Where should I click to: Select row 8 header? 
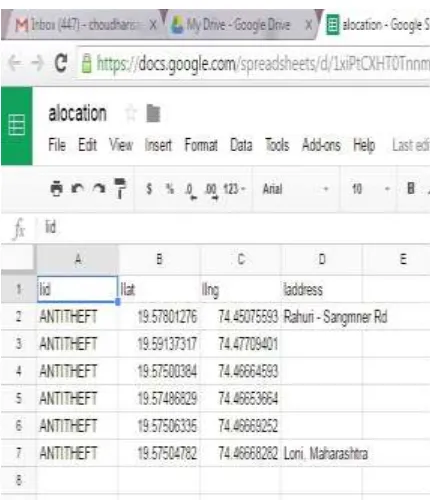(19, 480)
